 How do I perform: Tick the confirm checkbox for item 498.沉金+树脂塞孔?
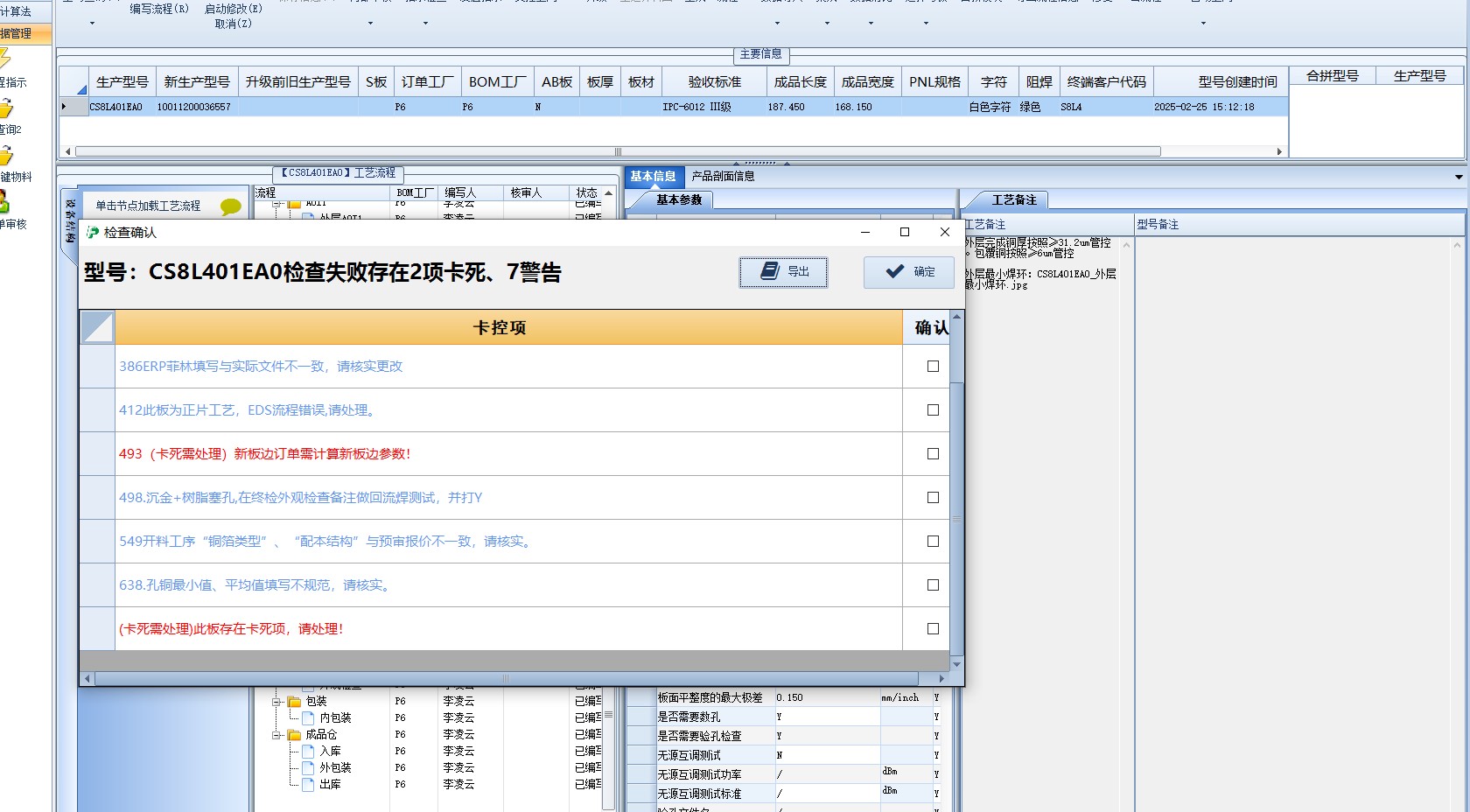pos(933,498)
